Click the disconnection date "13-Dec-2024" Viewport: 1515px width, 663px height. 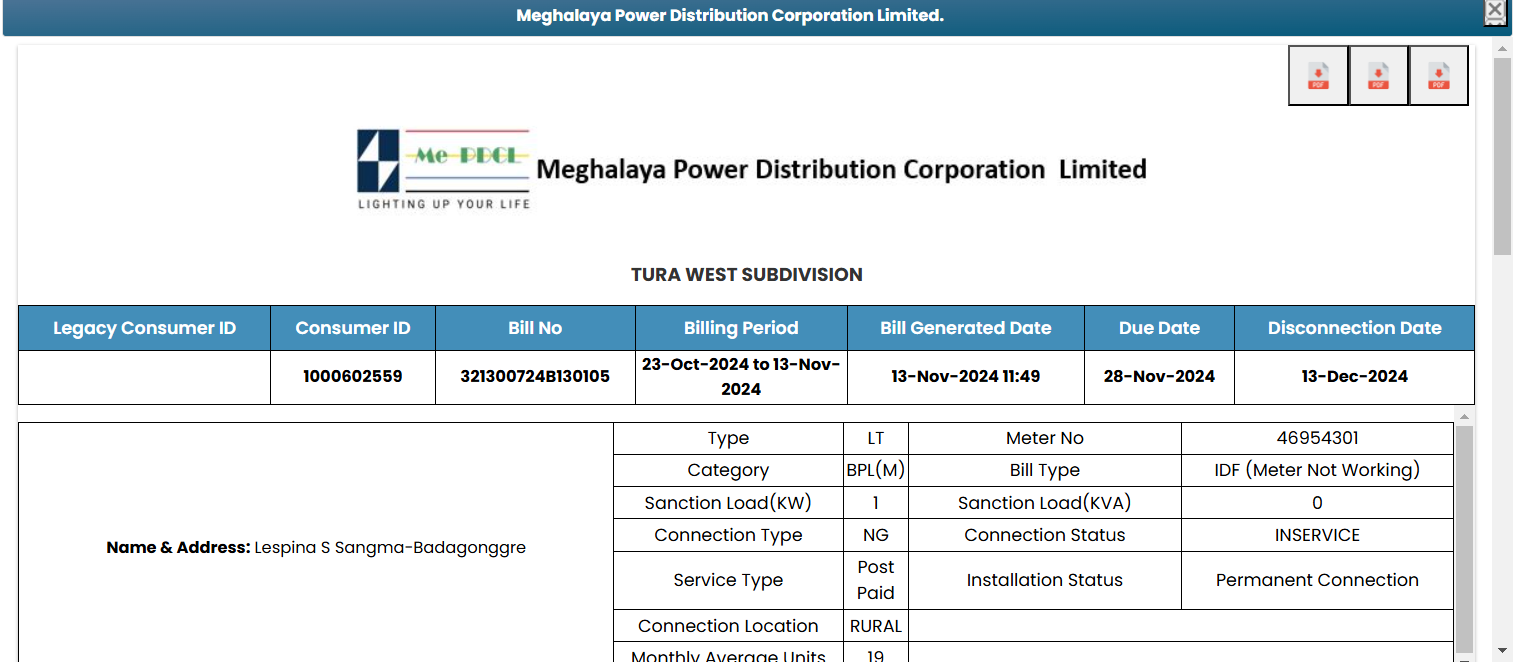pos(1355,377)
